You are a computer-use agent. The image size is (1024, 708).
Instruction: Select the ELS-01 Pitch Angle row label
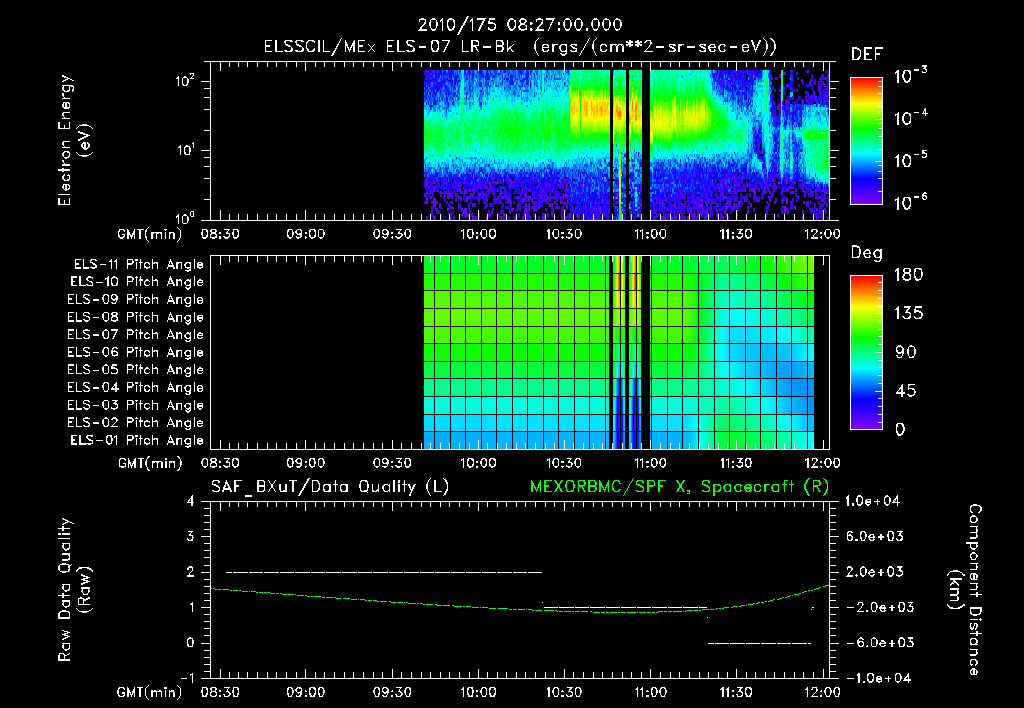click(137, 441)
